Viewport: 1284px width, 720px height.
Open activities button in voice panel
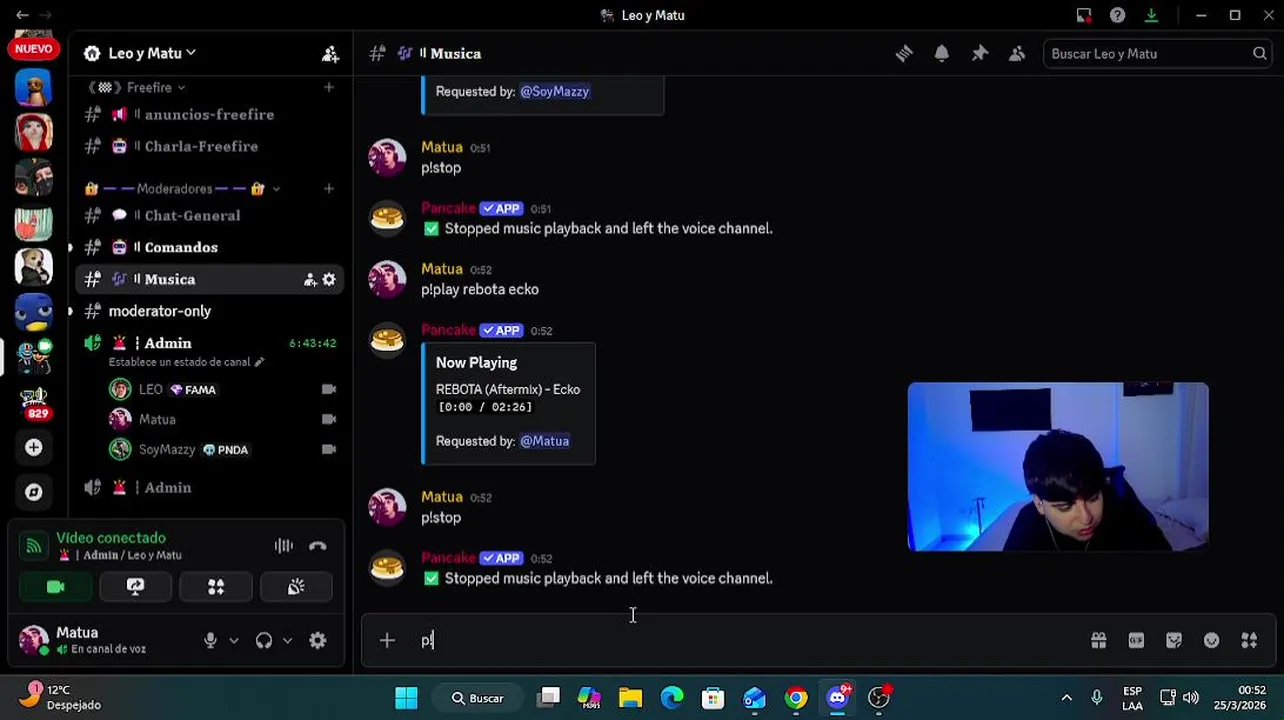tap(216, 587)
